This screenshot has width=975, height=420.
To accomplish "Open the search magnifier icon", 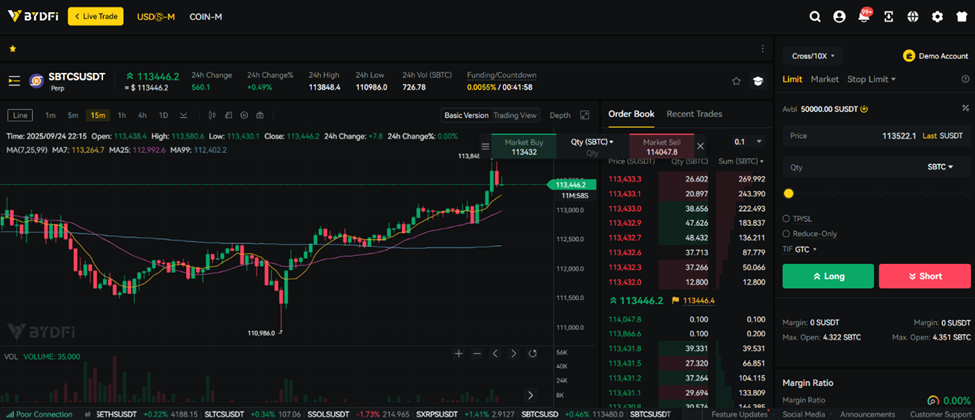I will pyautogui.click(x=815, y=17).
